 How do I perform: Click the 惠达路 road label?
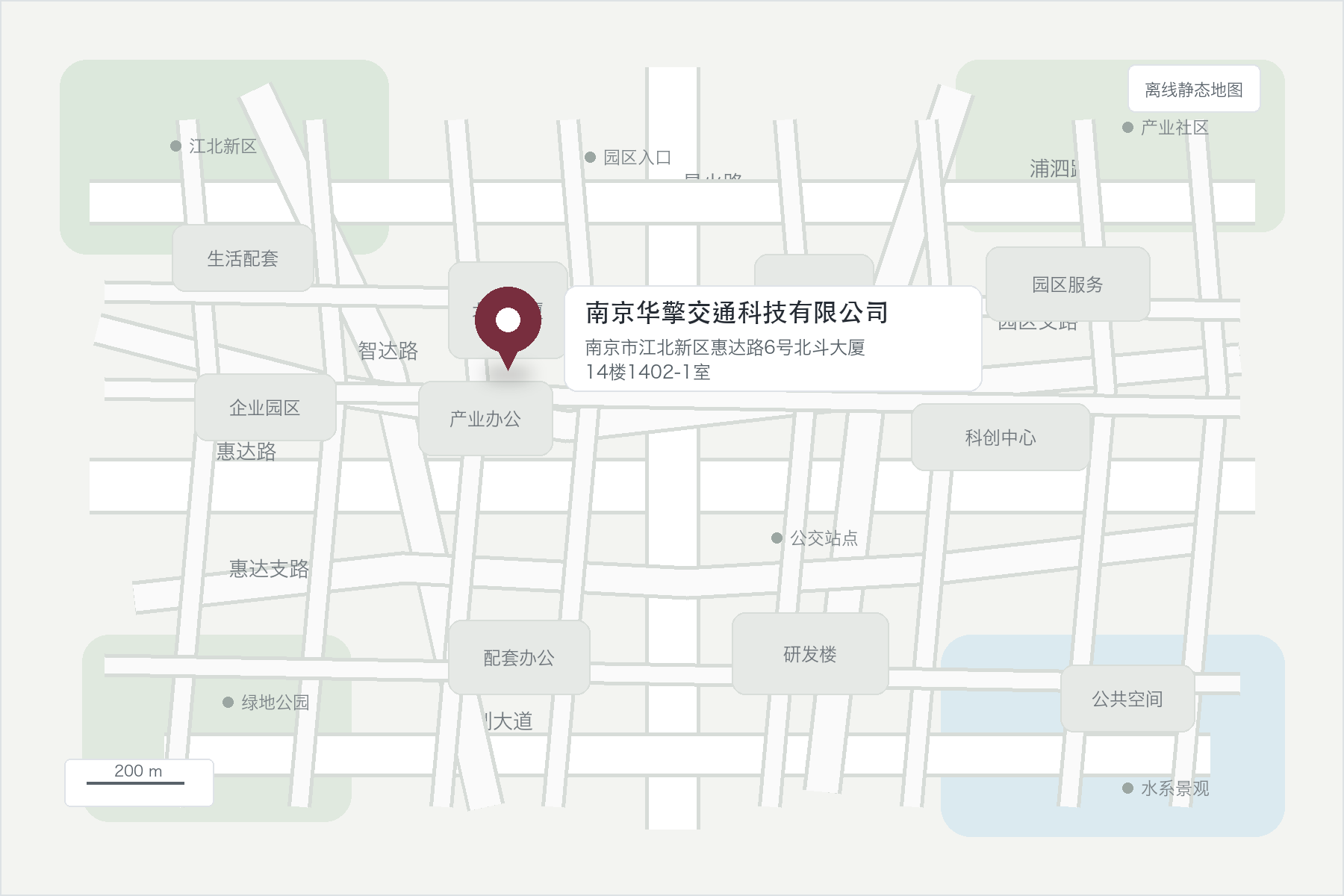(246, 452)
